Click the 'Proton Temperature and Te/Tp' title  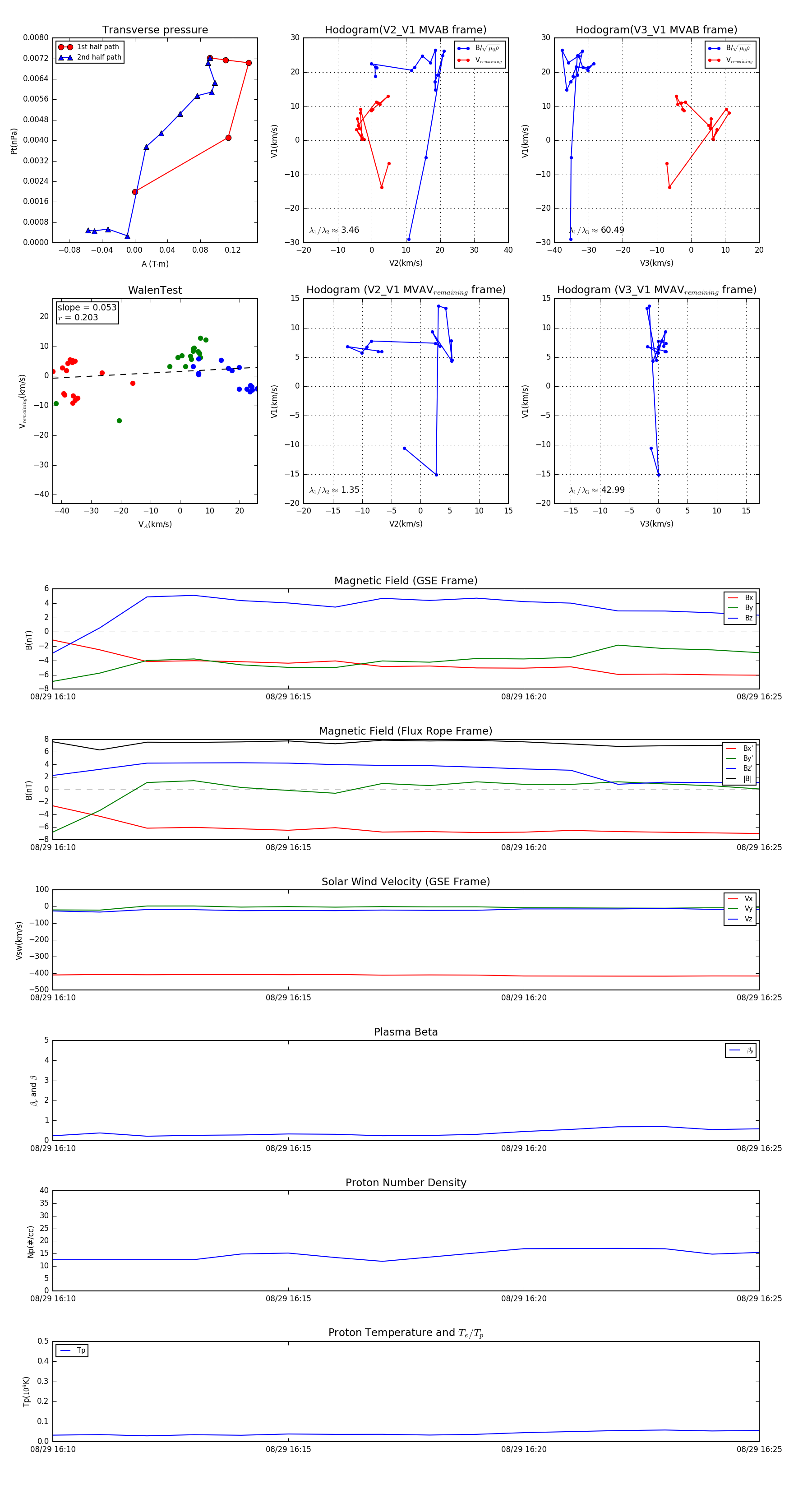click(406, 1333)
